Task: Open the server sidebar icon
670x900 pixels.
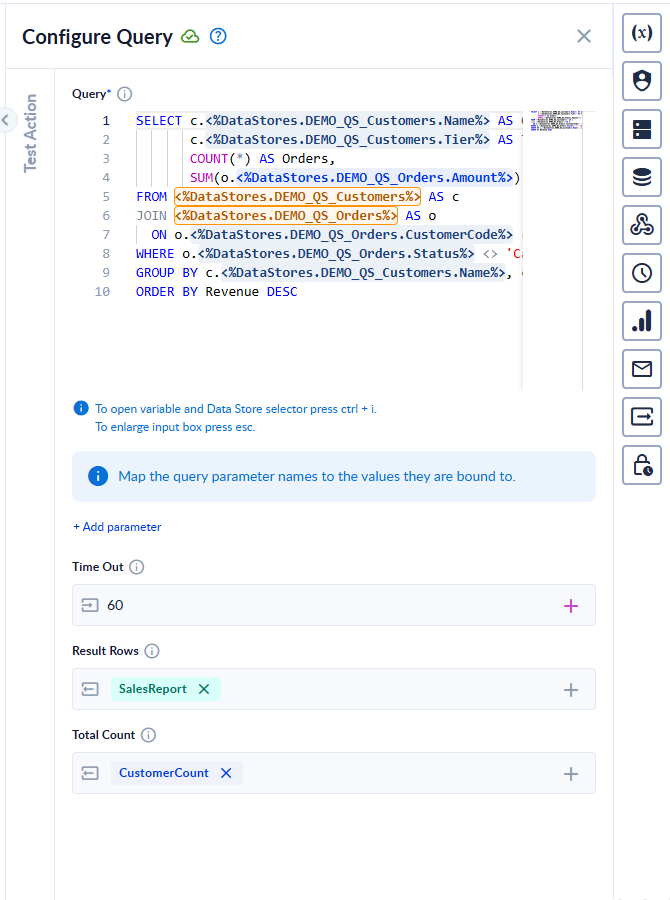Action: click(x=642, y=129)
